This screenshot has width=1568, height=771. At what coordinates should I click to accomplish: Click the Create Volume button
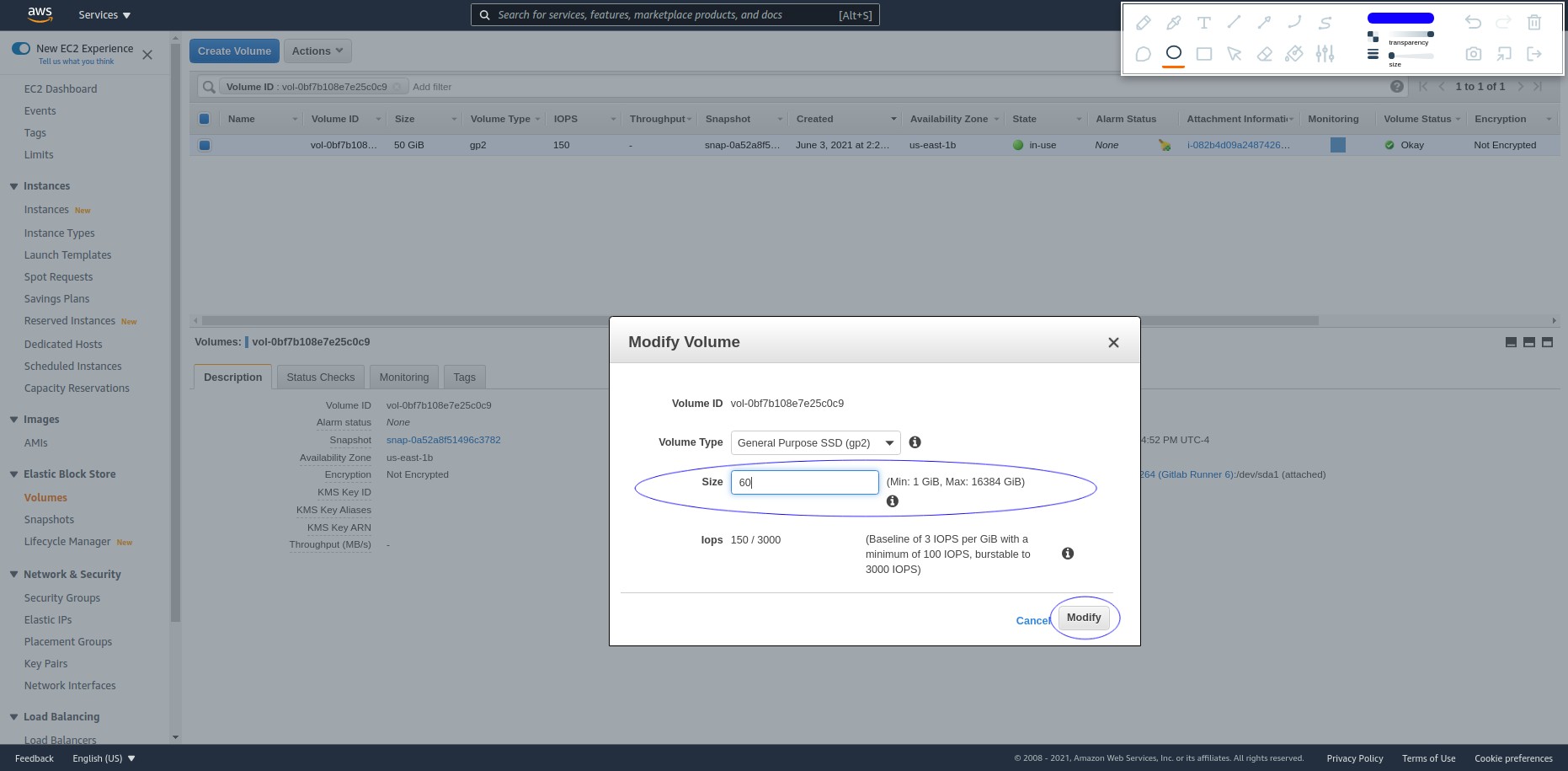[234, 51]
